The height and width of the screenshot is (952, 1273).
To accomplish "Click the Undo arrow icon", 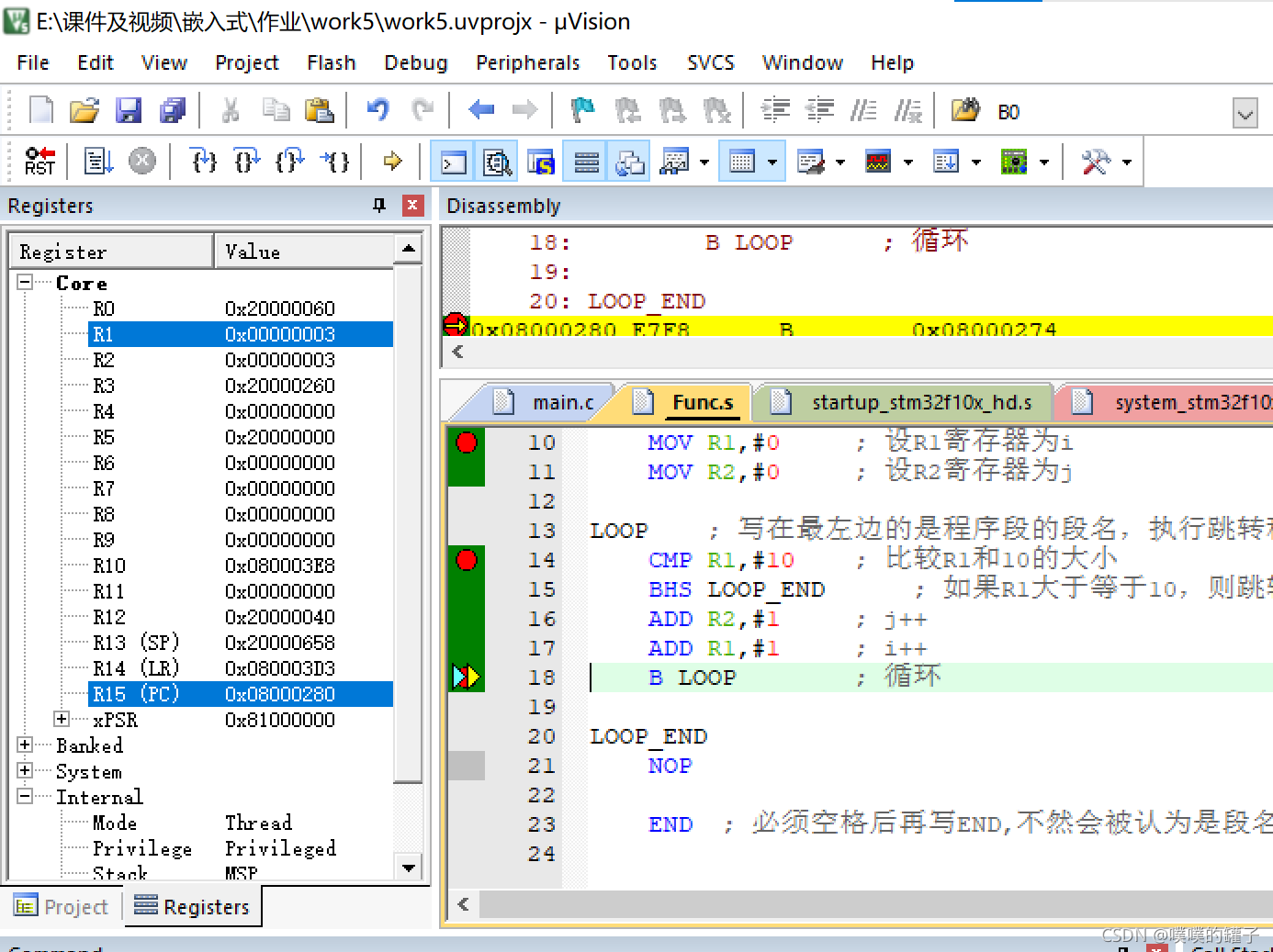I will click(x=377, y=111).
